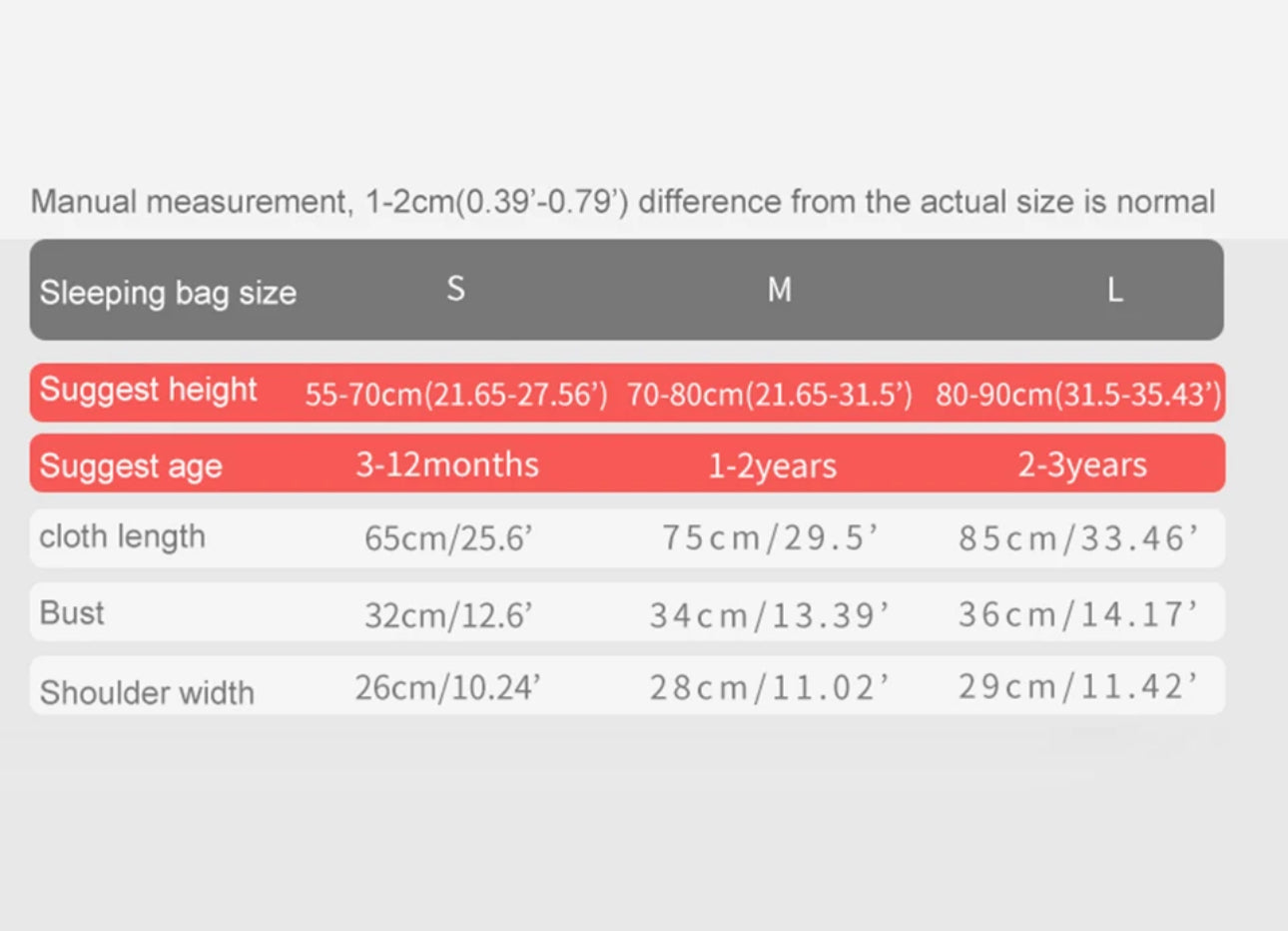Click the 'Bust' row label
1288x931 pixels.
[72, 612]
